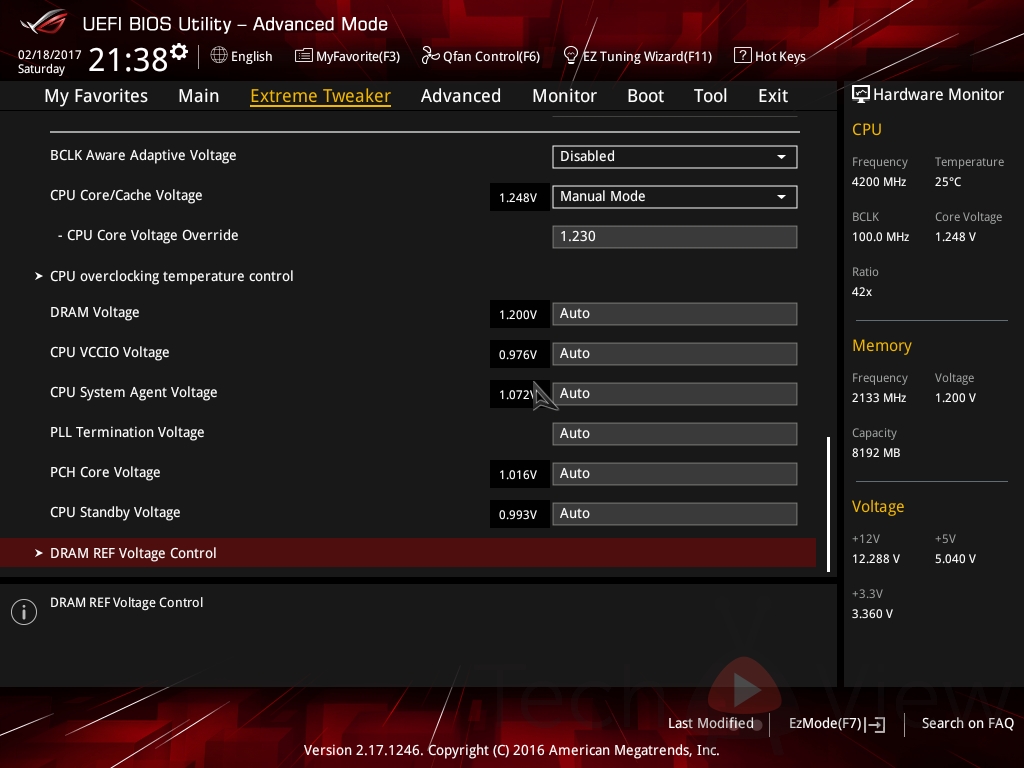
Task: Click the 2133 MHz memory frequency value
Action: [x=879, y=398]
